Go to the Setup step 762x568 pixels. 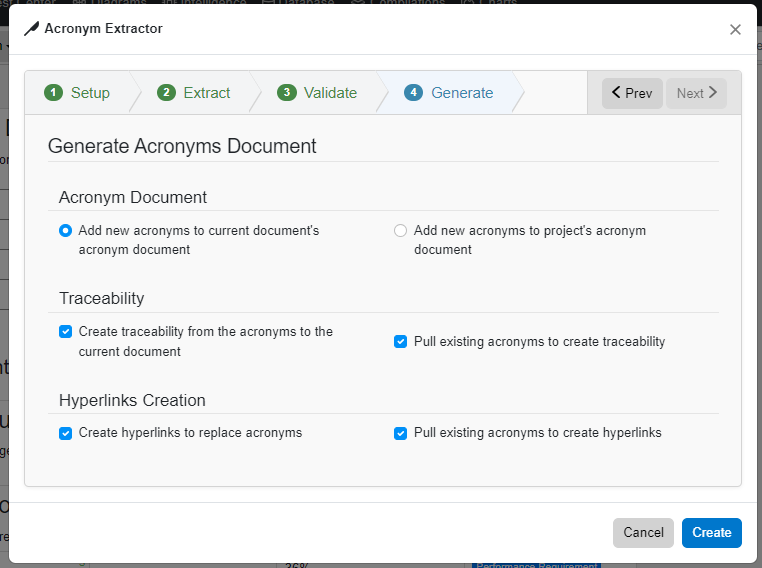coord(77,92)
